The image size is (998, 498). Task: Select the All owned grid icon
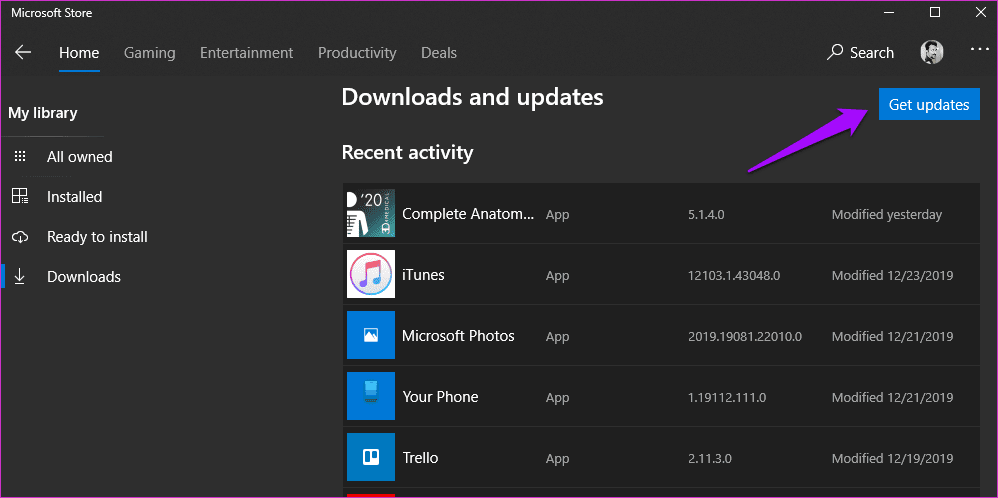20,157
